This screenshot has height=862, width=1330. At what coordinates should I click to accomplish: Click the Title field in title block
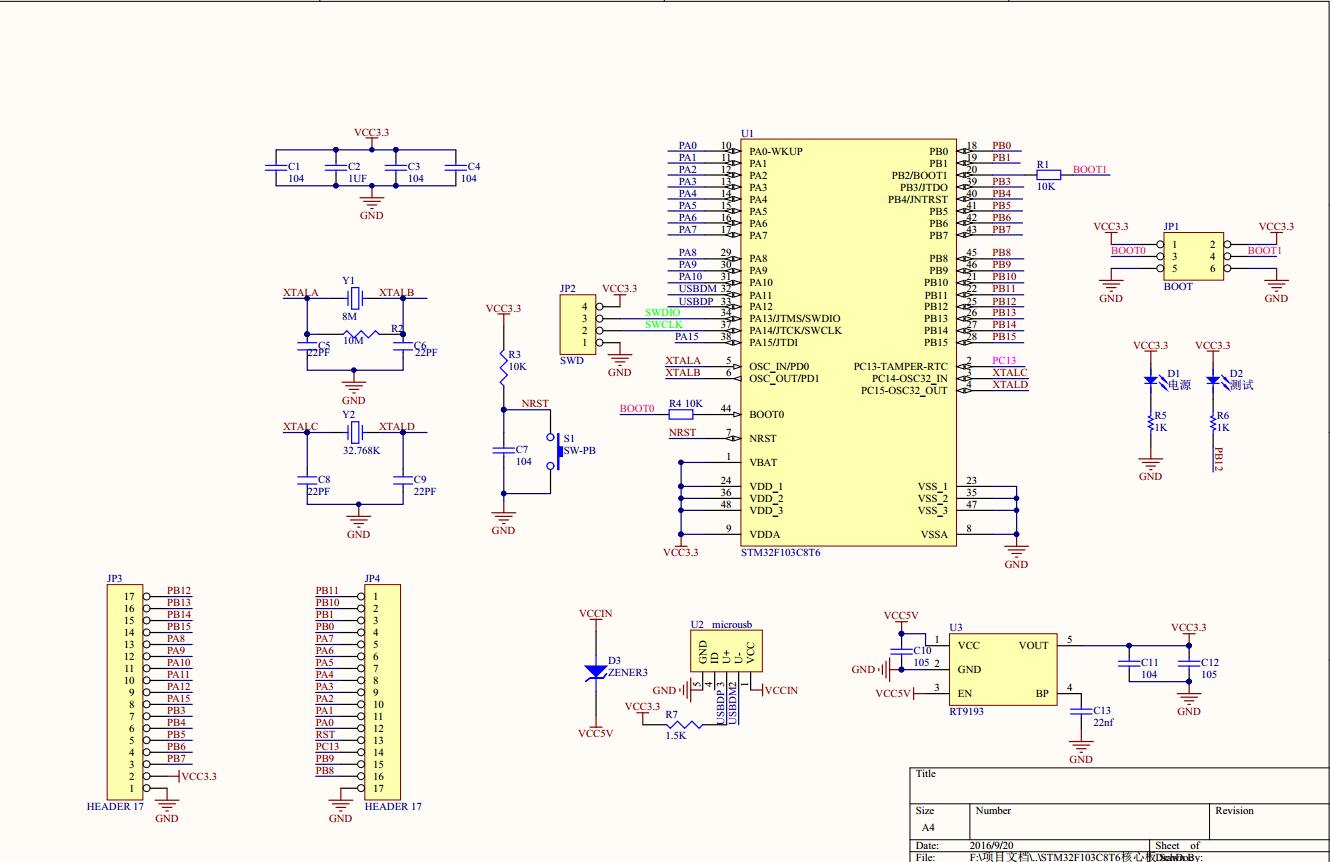point(1100,783)
